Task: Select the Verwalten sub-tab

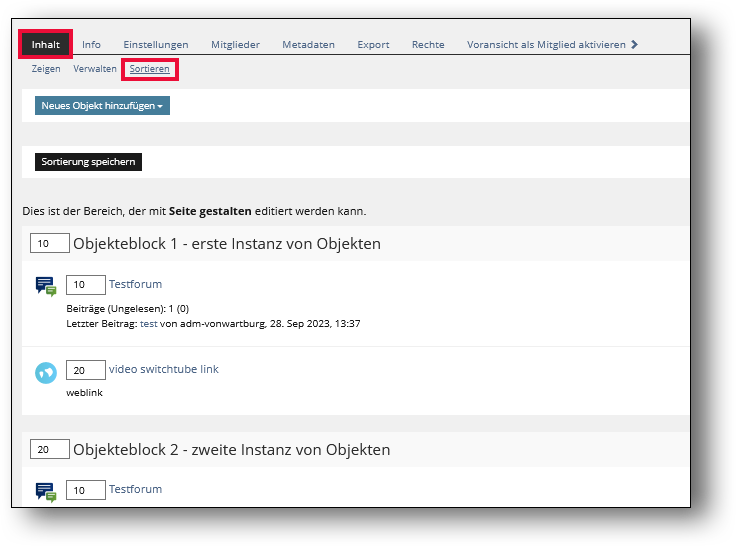Action: tap(95, 69)
